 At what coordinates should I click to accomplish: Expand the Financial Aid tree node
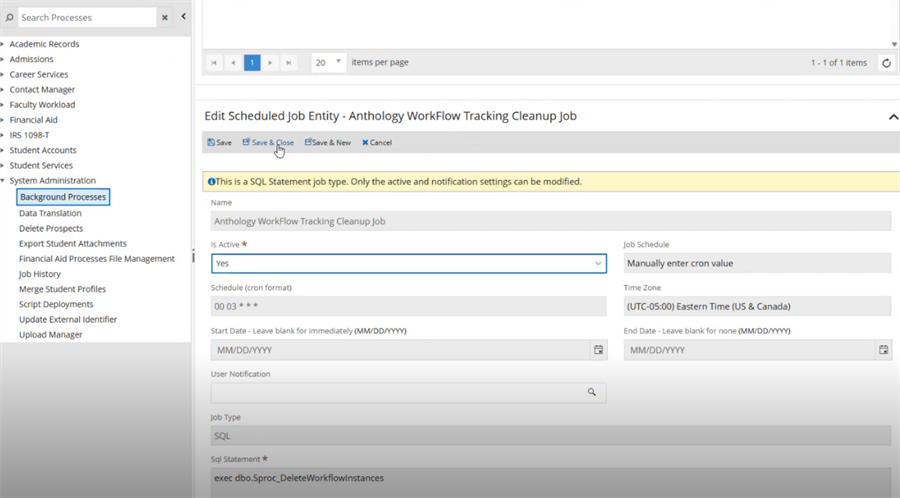(4, 120)
